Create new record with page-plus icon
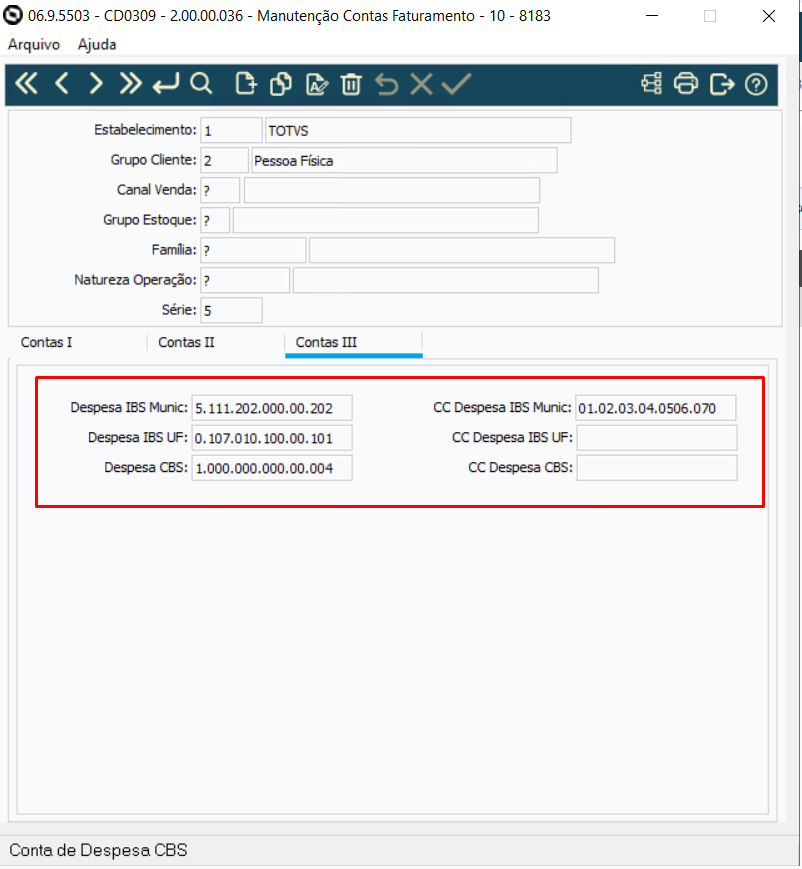 (246, 84)
